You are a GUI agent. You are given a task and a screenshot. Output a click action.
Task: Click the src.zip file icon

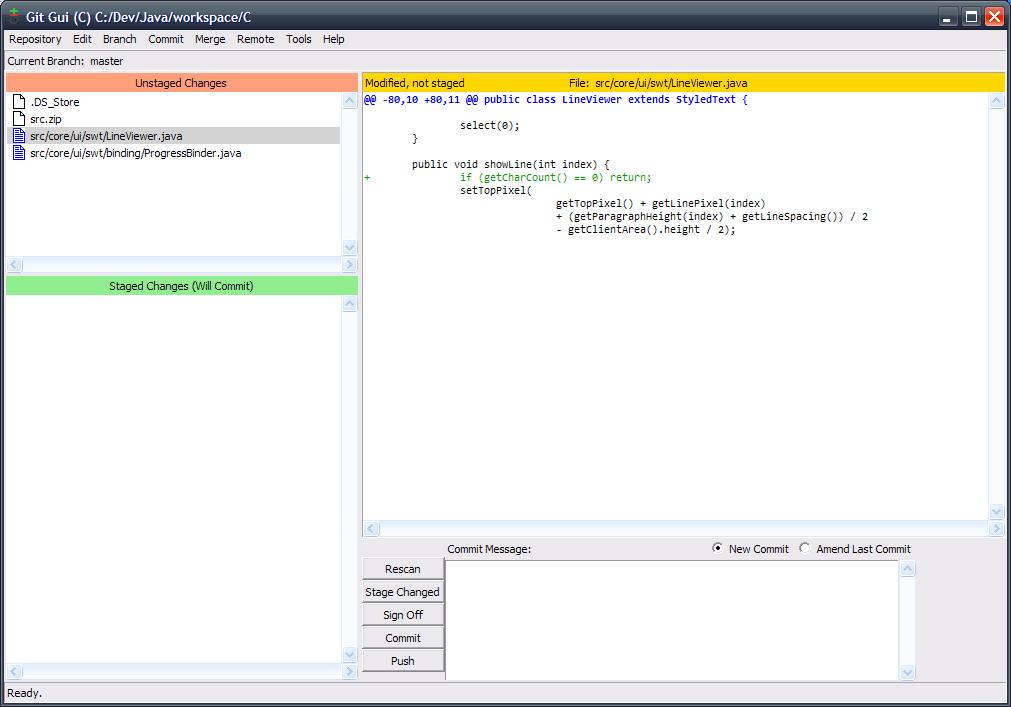(19, 119)
